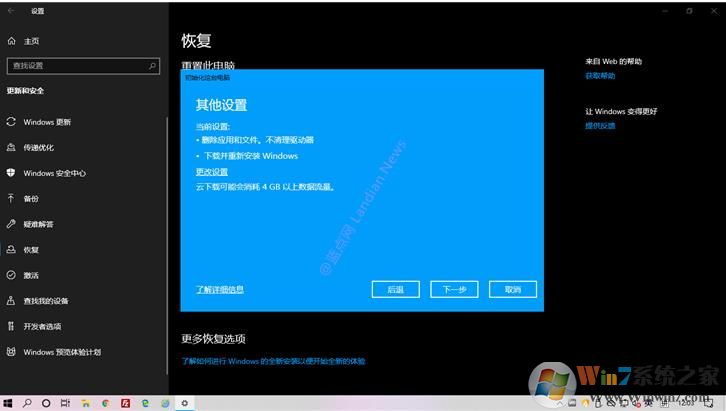Open the Settings gear on the taskbar
726x411 pixels.
pos(185,403)
